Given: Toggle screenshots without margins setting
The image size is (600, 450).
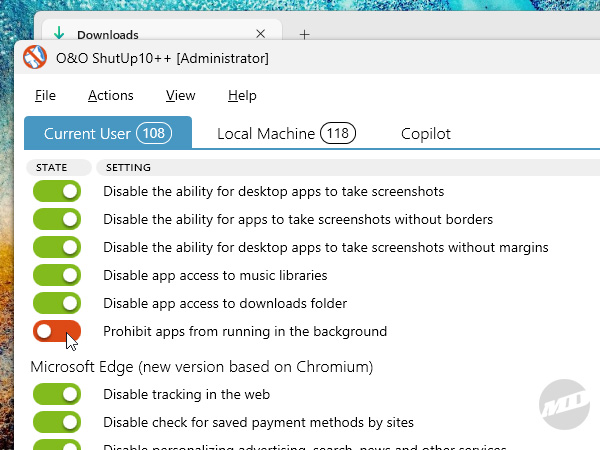Looking at the screenshot, I should pos(57,247).
